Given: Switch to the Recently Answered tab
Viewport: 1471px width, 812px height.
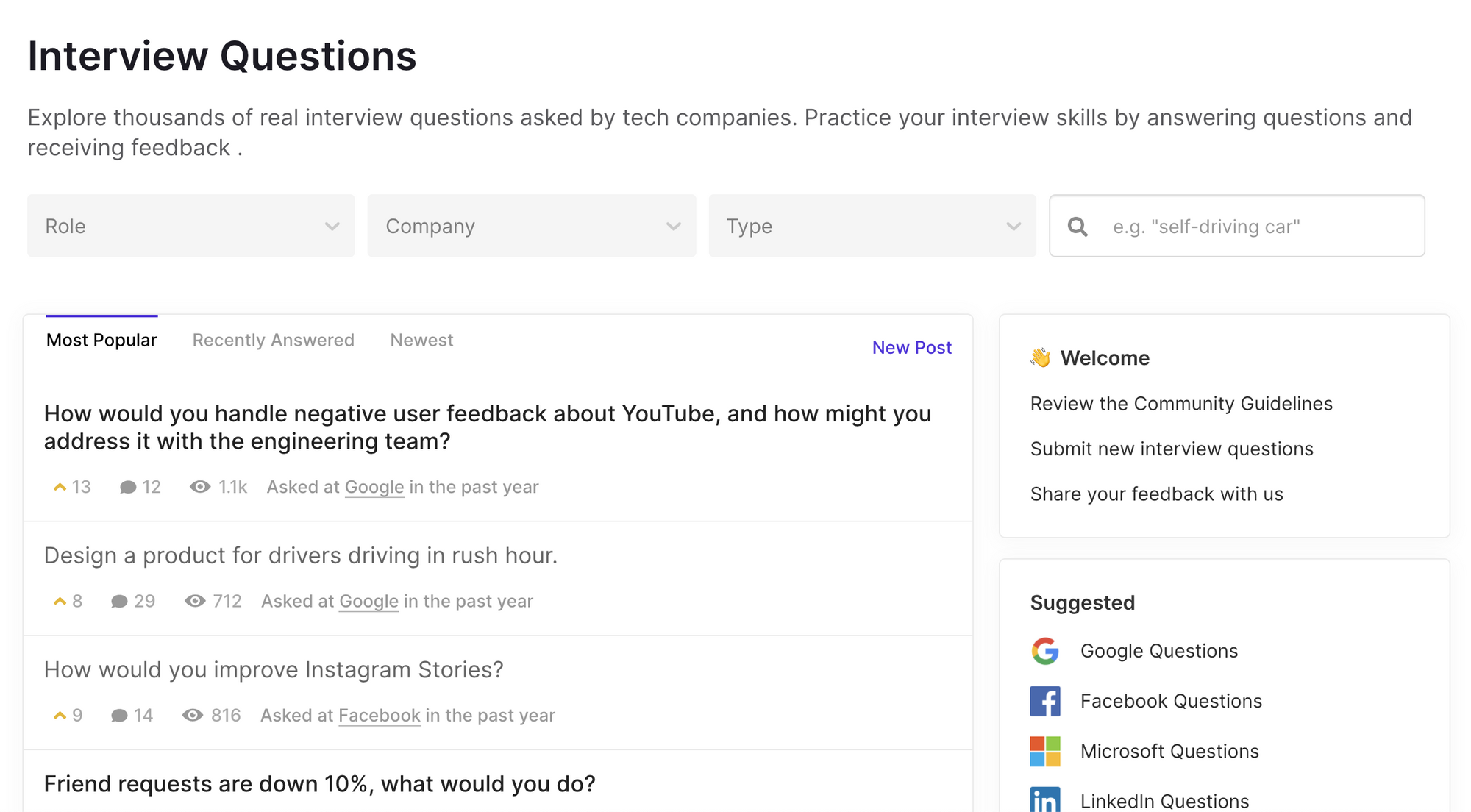Looking at the screenshot, I should (274, 340).
